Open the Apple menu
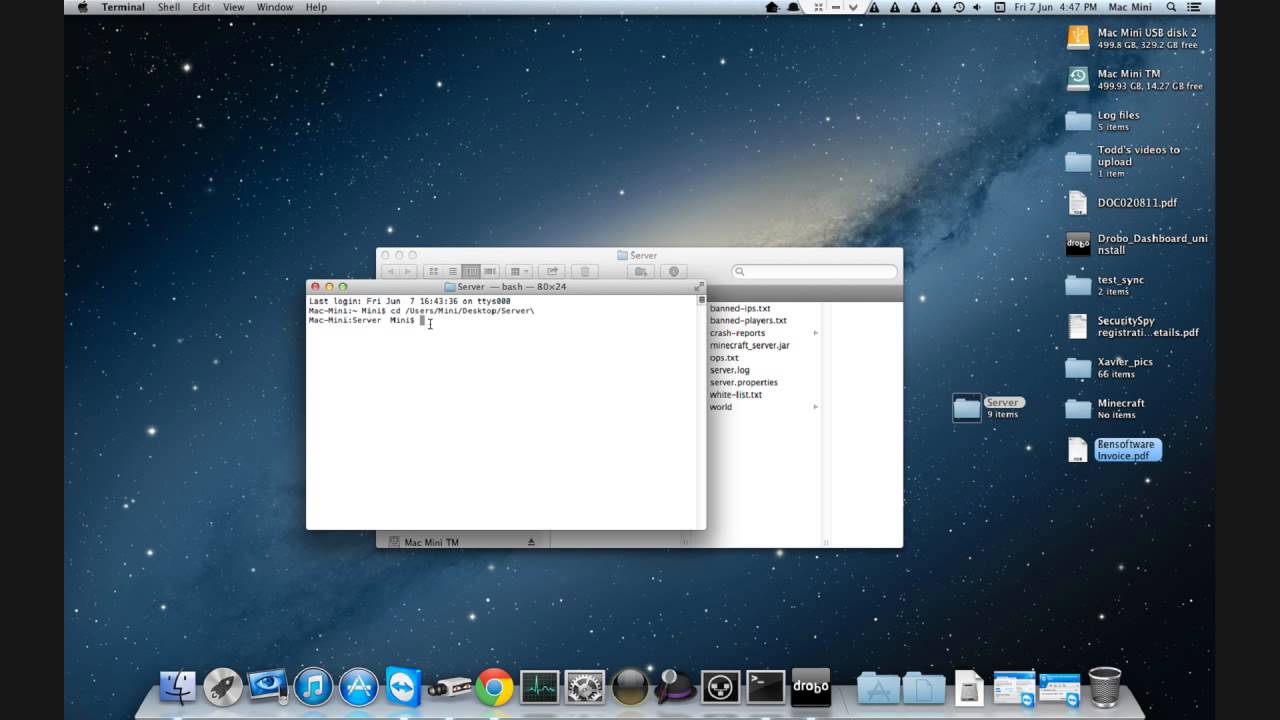Screen dimensions: 1280x720 (82, 7)
